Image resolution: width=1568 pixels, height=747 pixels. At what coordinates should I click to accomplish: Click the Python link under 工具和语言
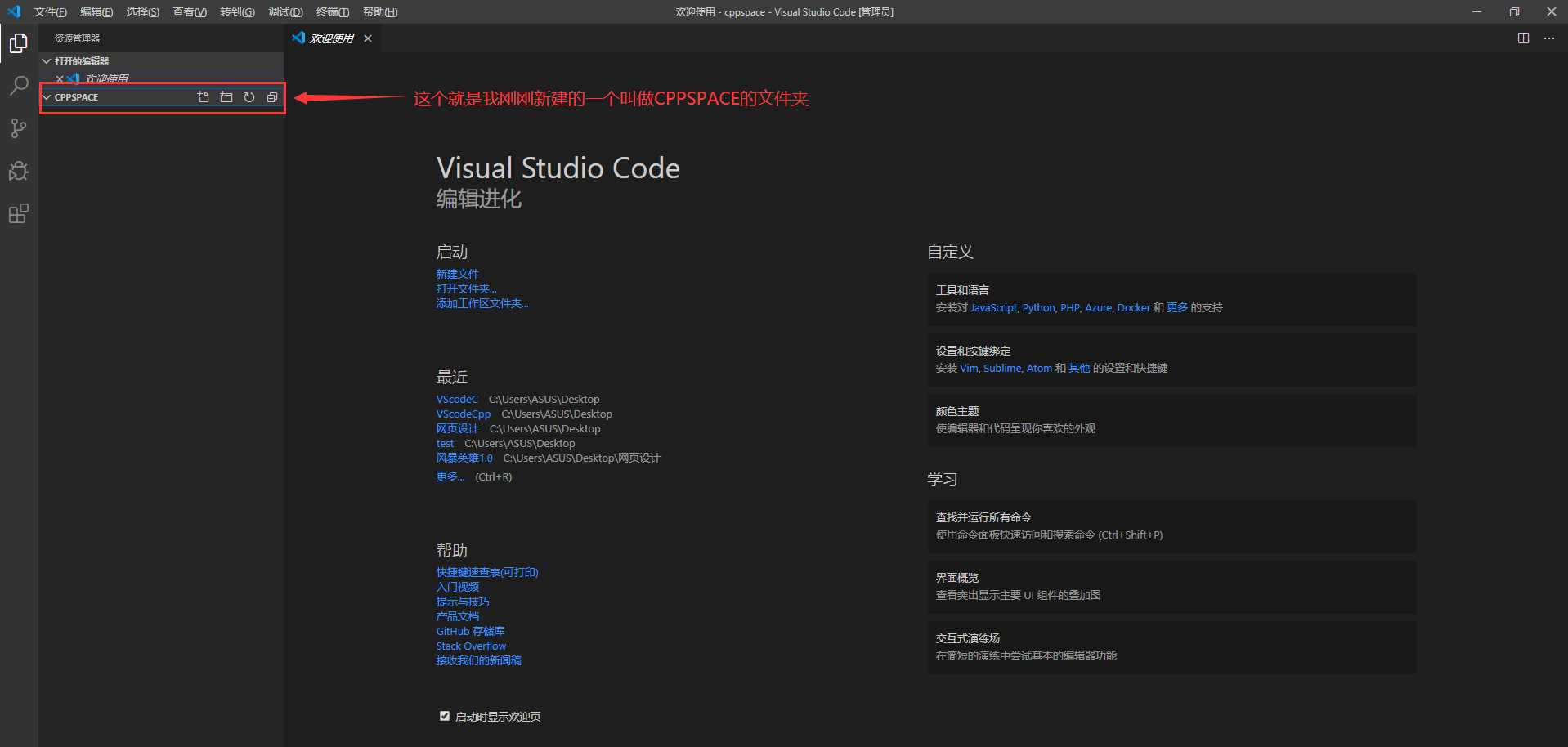click(x=1038, y=307)
